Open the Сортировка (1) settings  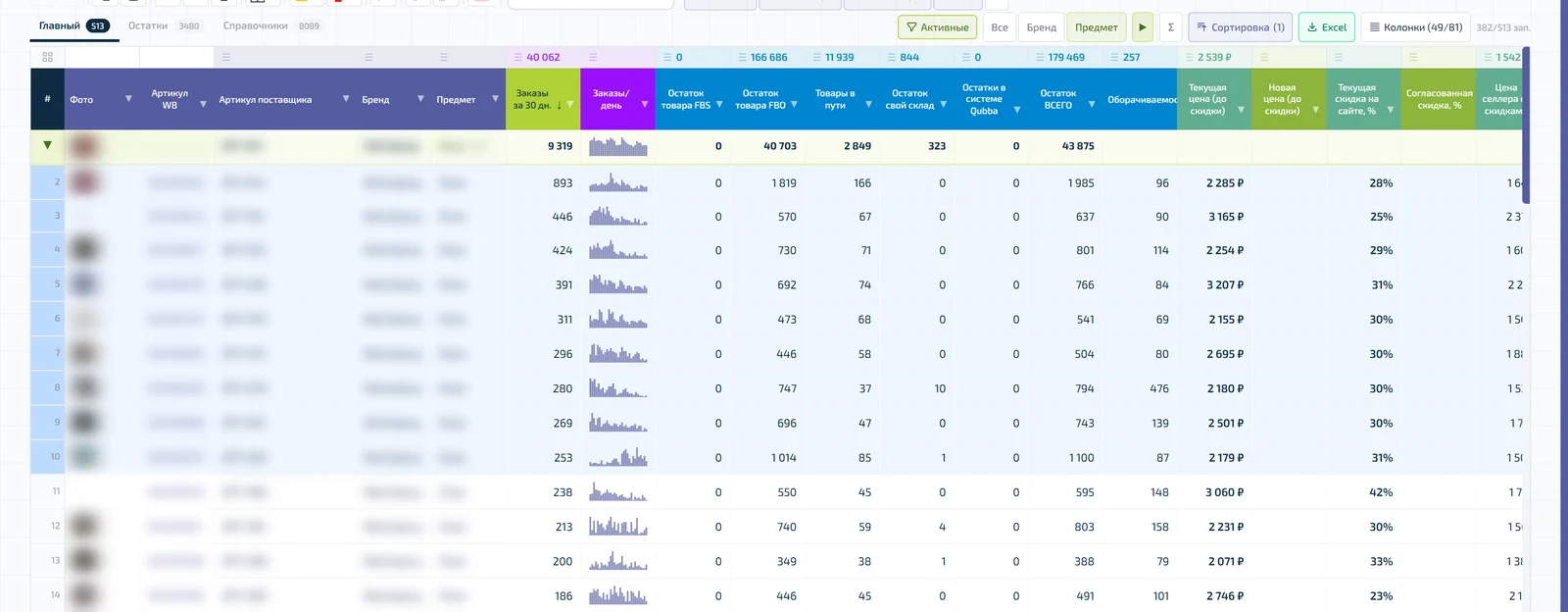(x=1241, y=27)
